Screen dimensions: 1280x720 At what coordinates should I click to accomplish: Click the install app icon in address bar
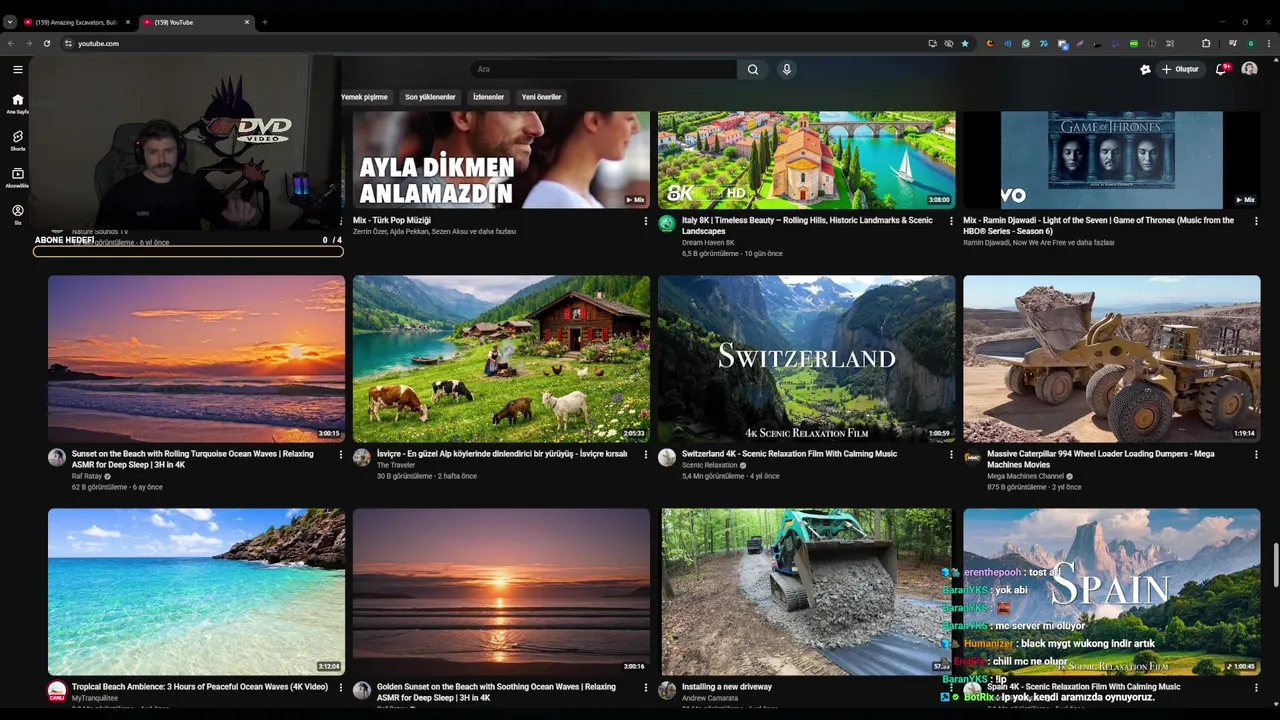(x=933, y=43)
